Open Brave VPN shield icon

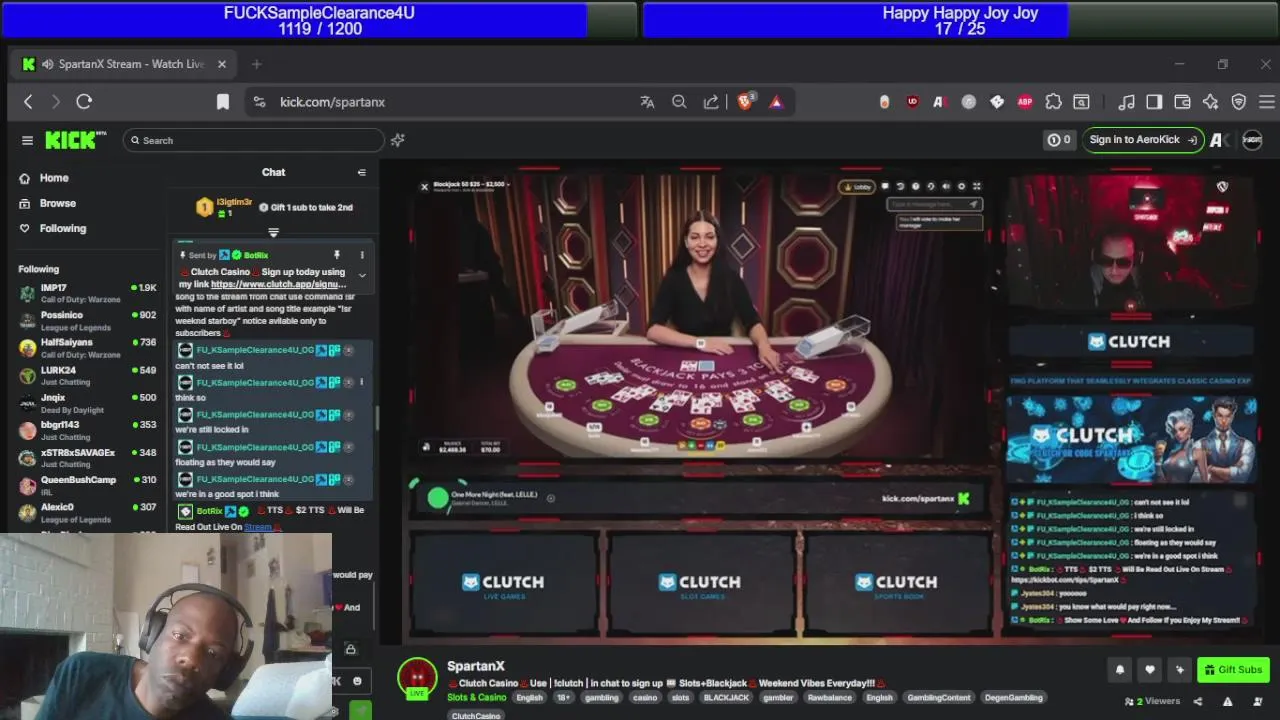1238,102
